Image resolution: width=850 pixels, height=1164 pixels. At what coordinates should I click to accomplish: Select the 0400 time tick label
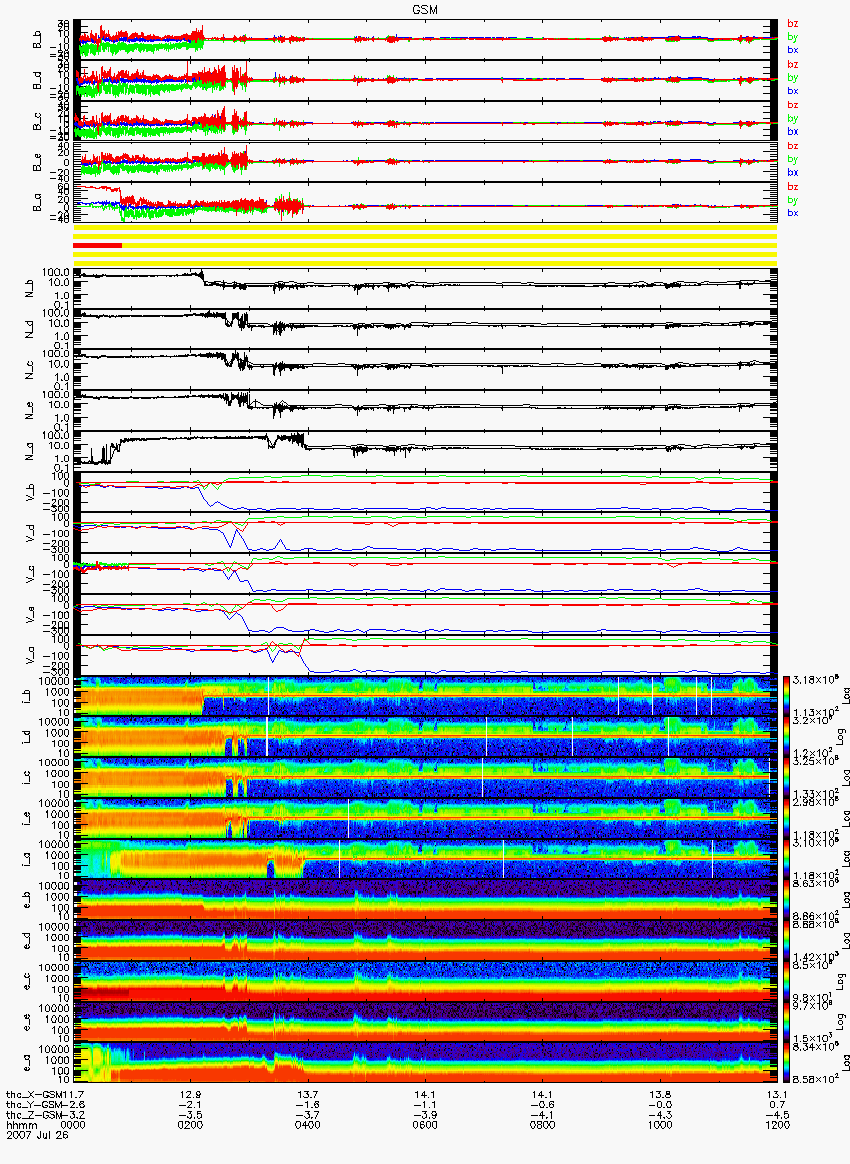308,1124
